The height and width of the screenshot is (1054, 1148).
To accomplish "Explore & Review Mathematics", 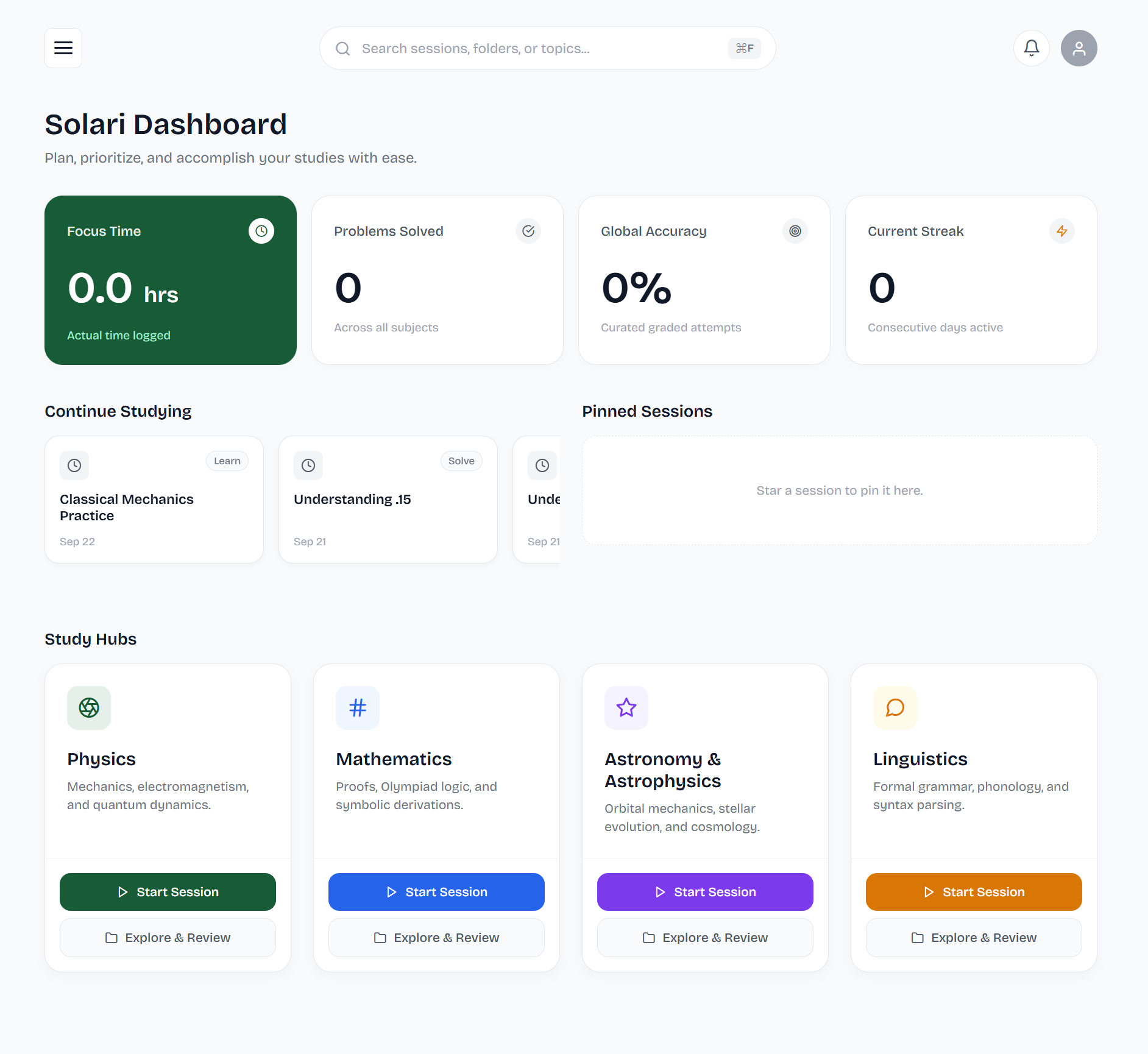I will (x=436, y=938).
